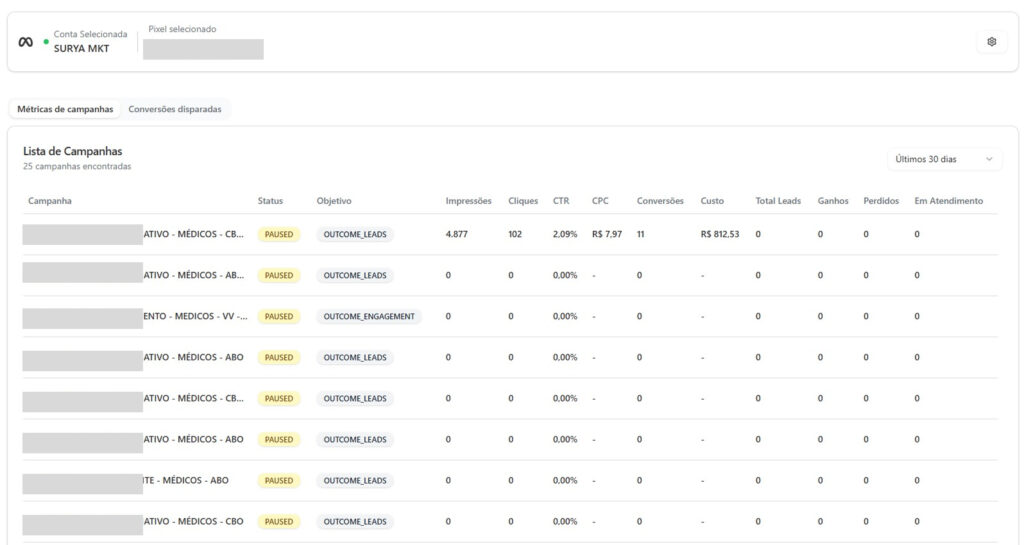Viewport: 1024px width, 545px height.
Task: Click the OUTCOME_ENGAGEMENT objective badge
Action: [369, 316]
